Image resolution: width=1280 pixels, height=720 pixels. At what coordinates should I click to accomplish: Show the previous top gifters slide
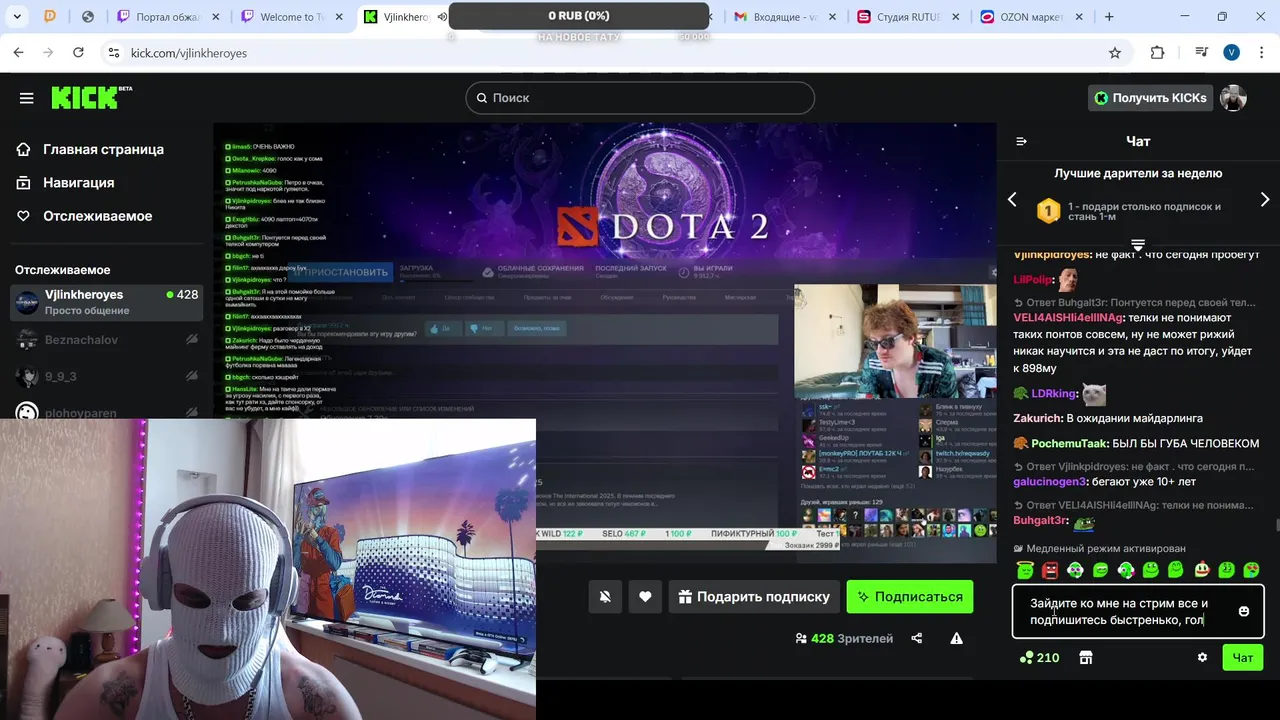point(1012,199)
